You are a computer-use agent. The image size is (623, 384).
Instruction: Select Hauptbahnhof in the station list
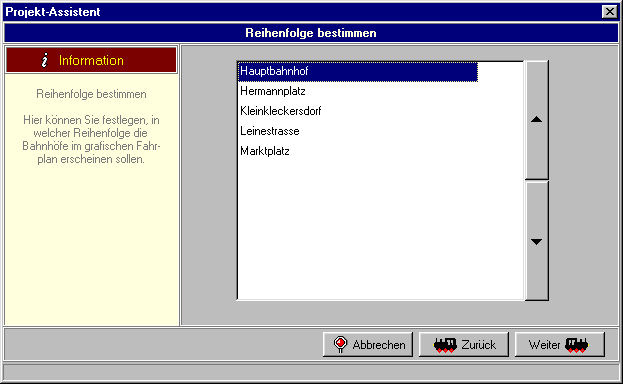pyautogui.click(x=358, y=72)
